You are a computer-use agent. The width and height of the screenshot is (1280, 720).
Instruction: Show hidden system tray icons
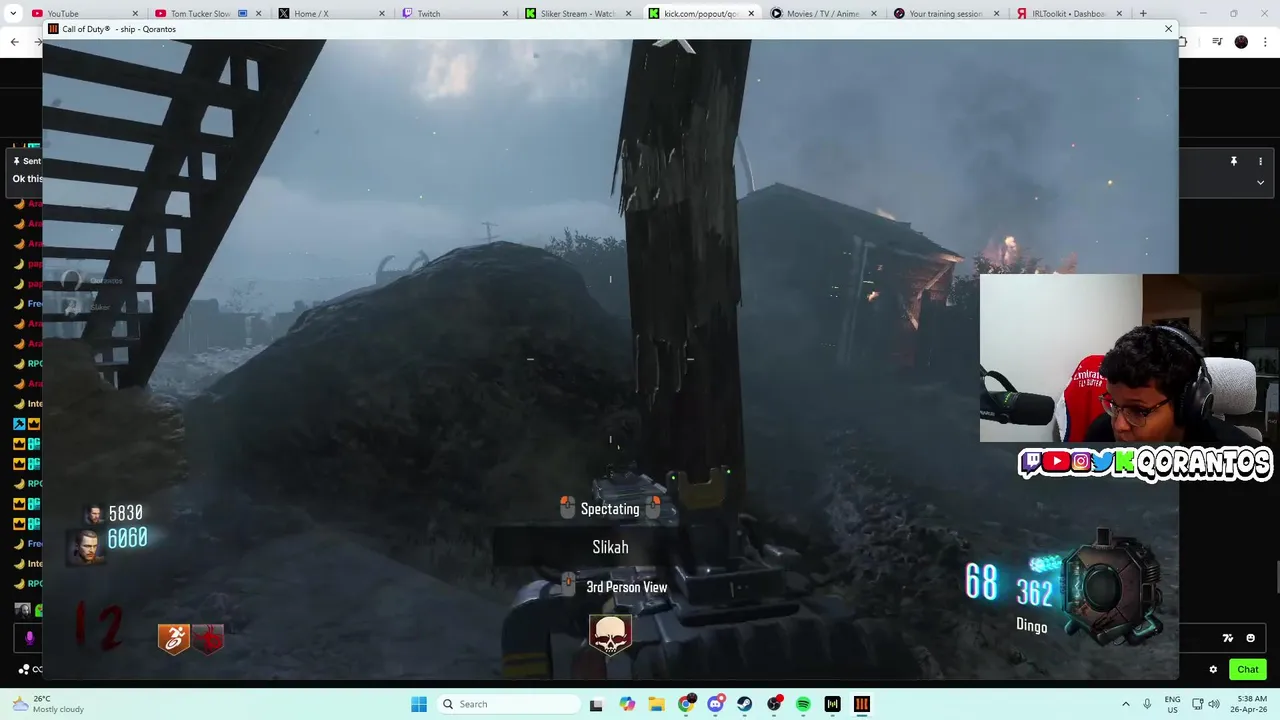click(1125, 704)
